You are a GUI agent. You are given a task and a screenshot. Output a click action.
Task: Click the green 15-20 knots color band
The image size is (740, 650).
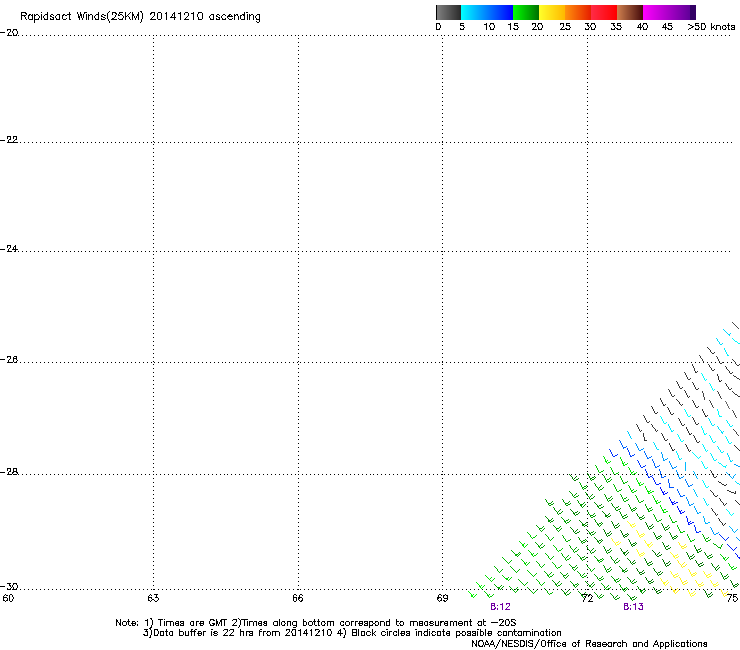(x=526, y=12)
